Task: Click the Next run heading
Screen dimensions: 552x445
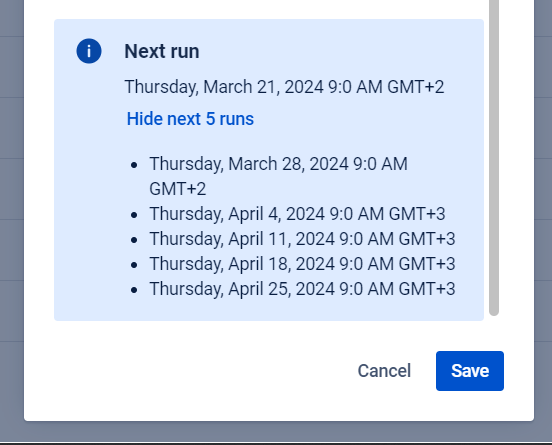Action: (x=162, y=51)
